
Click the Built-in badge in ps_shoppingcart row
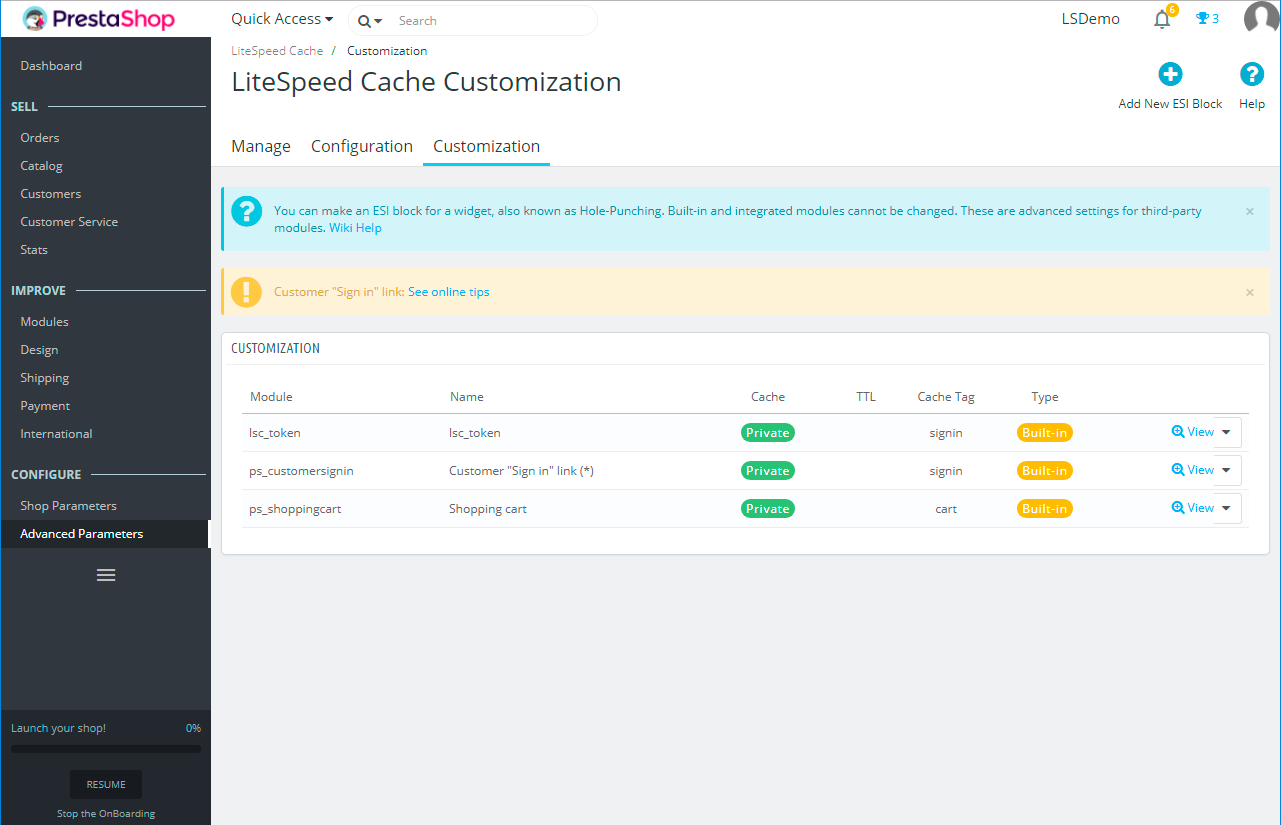pos(1045,509)
